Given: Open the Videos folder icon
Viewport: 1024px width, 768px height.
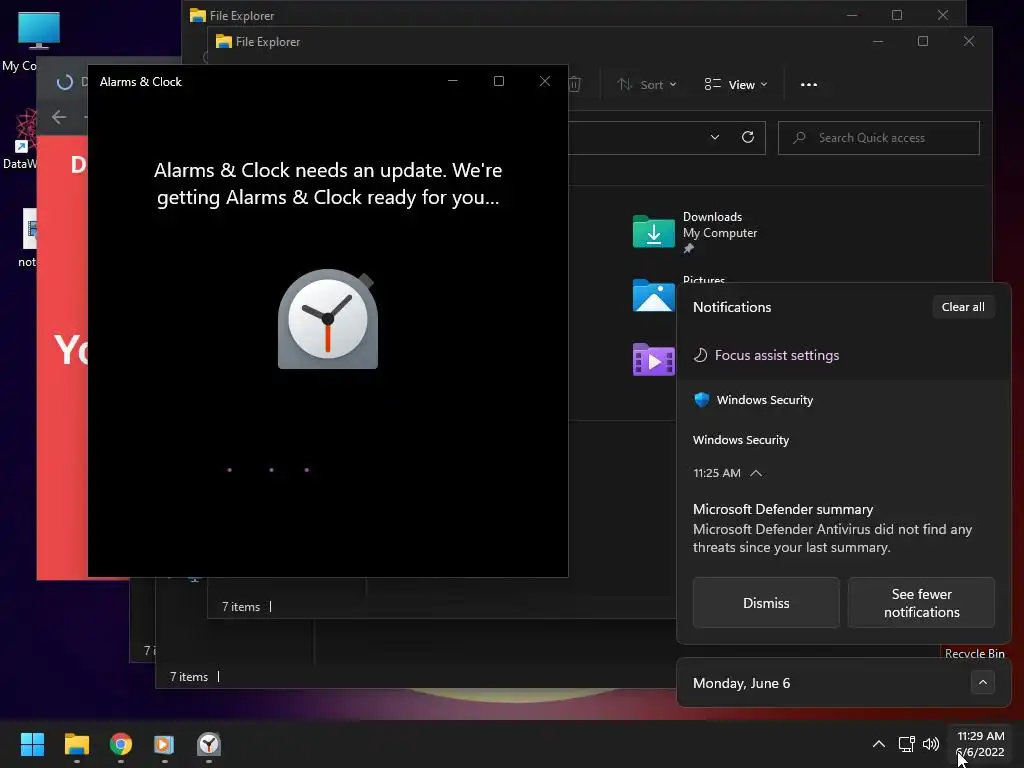Looking at the screenshot, I should (653, 359).
